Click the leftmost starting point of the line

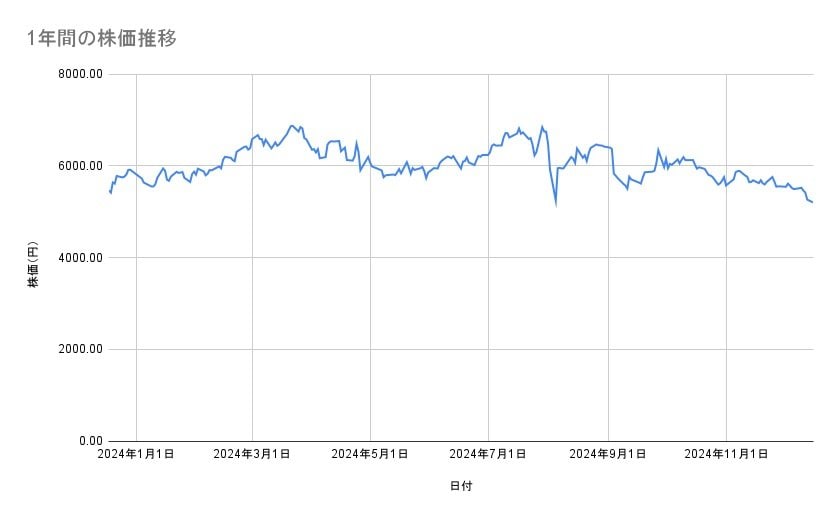click(109, 190)
